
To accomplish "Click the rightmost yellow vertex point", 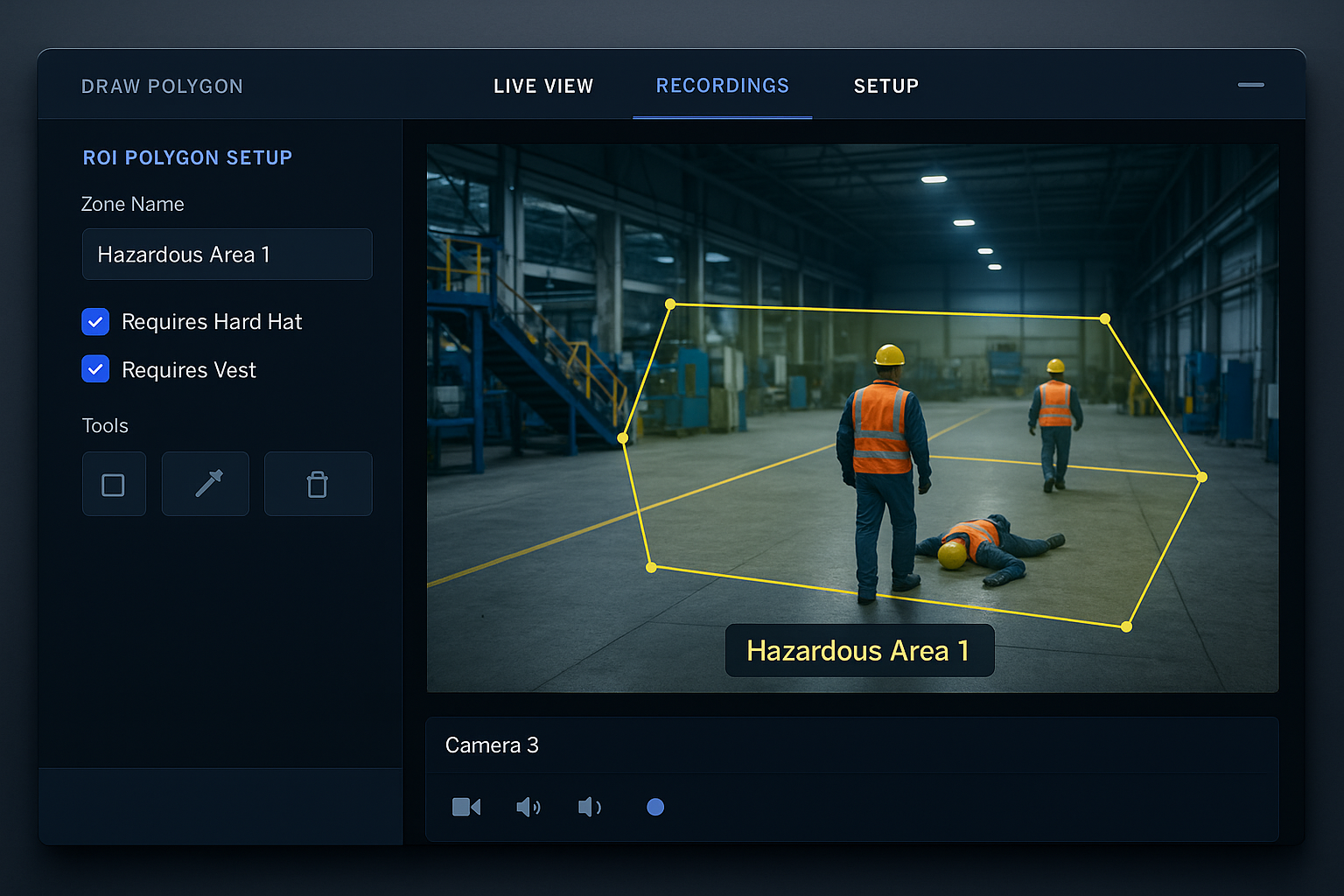I will (1201, 477).
